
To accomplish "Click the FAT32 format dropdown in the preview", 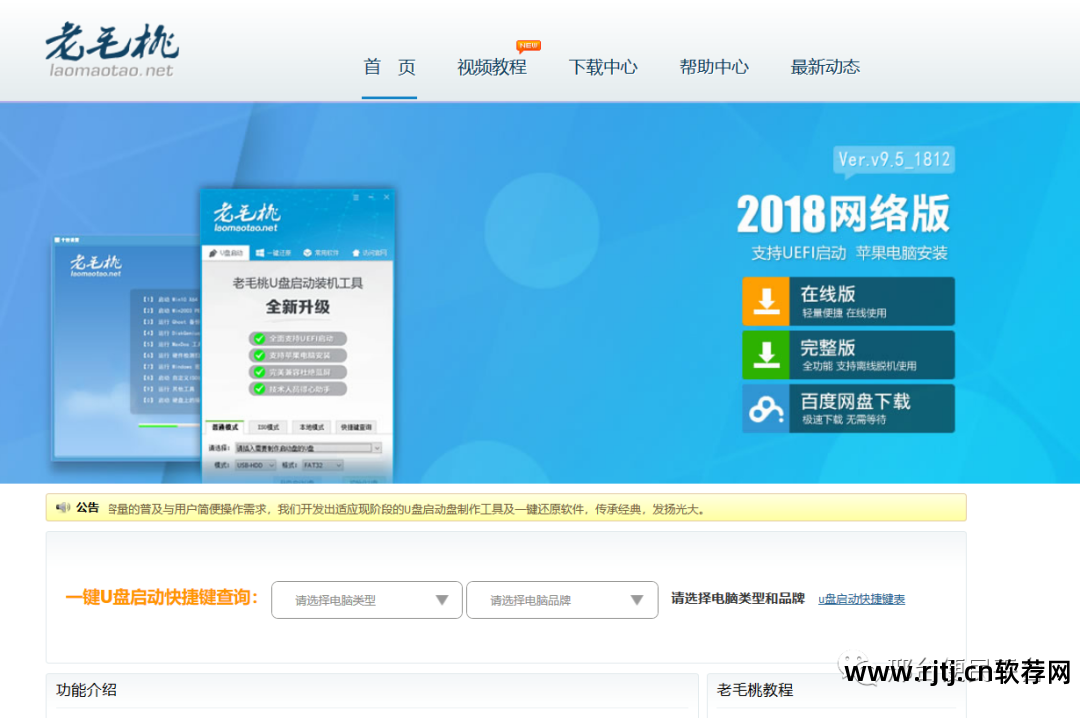I will tap(322, 466).
